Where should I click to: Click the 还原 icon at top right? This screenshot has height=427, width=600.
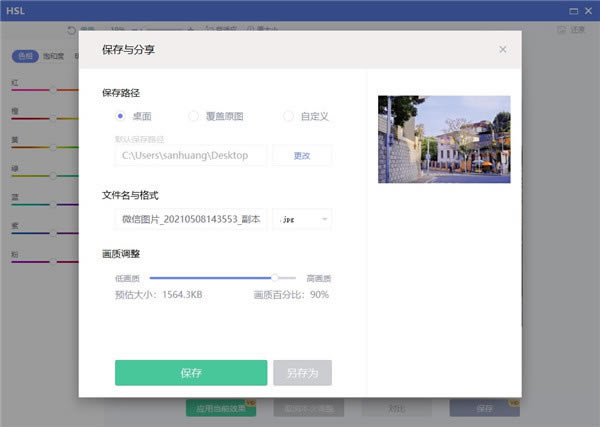[562, 29]
